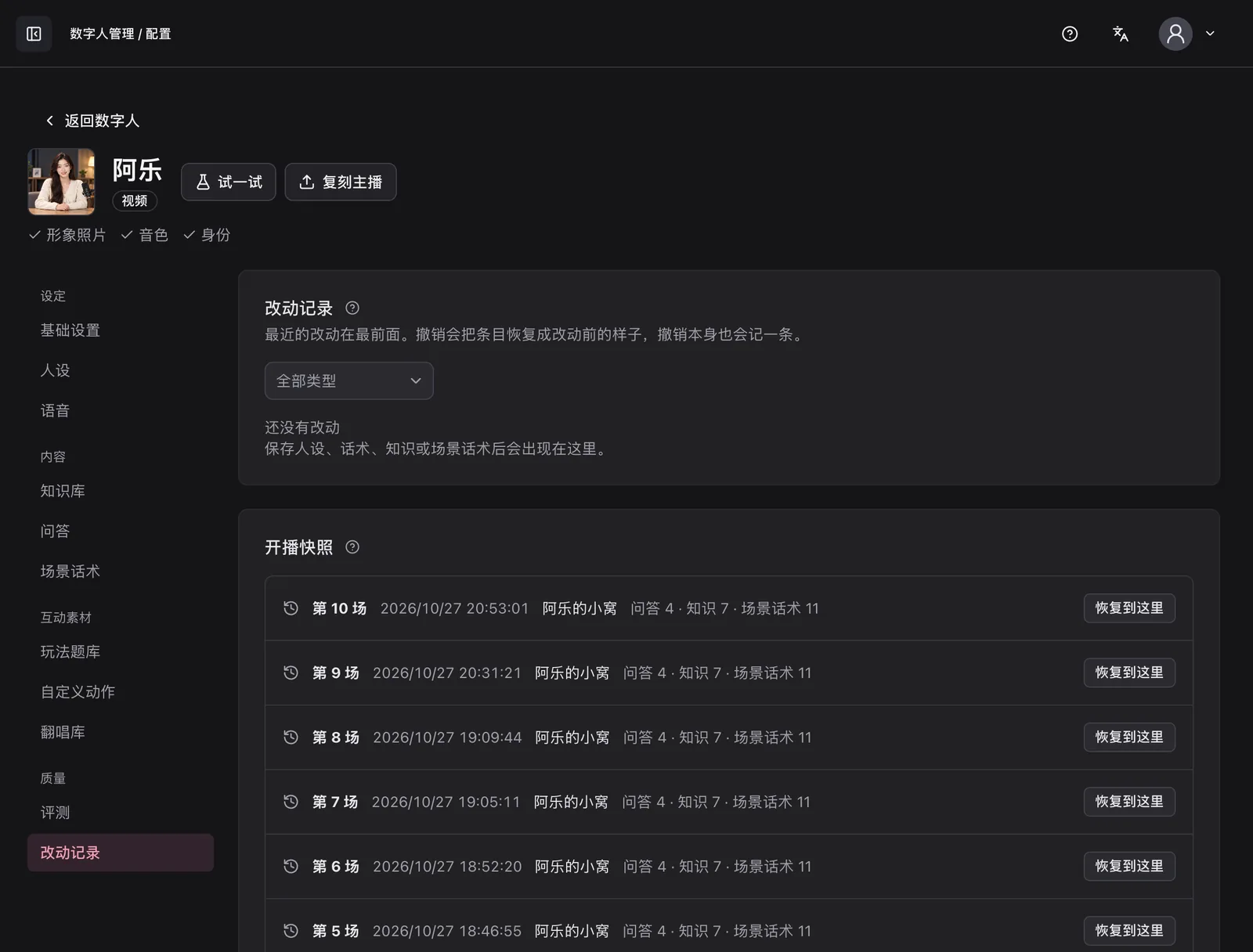This screenshot has width=1253, height=952.
Task: Click 阿乐的小窝 in the 第 10 场 row
Action: click(580, 608)
